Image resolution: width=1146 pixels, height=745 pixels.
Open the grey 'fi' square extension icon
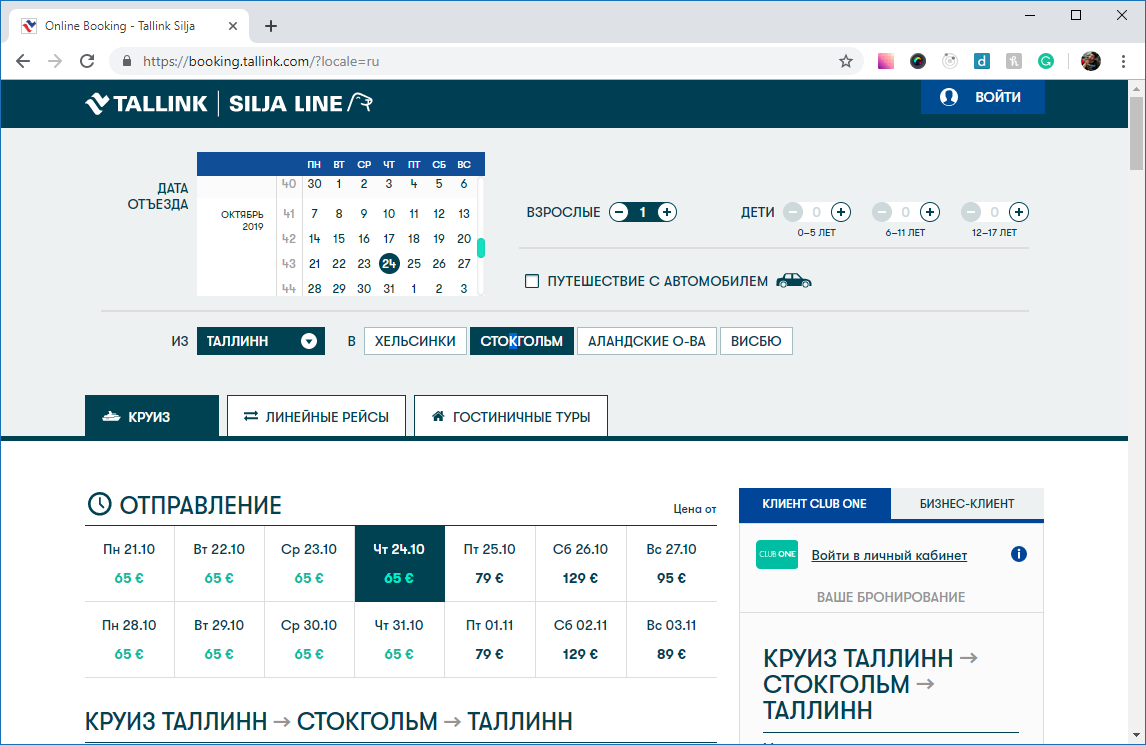click(x=1014, y=61)
